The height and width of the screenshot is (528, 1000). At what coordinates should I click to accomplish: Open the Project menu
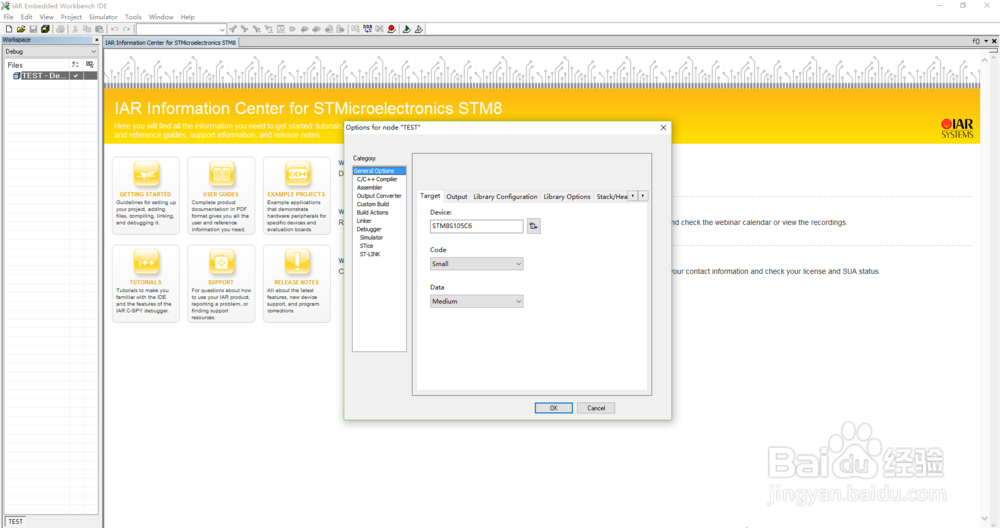(x=71, y=17)
